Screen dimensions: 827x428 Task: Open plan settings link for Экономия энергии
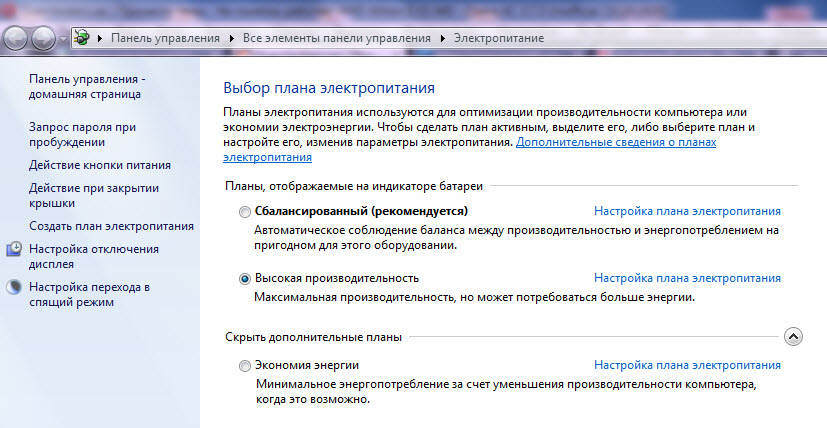[x=687, y=365]
